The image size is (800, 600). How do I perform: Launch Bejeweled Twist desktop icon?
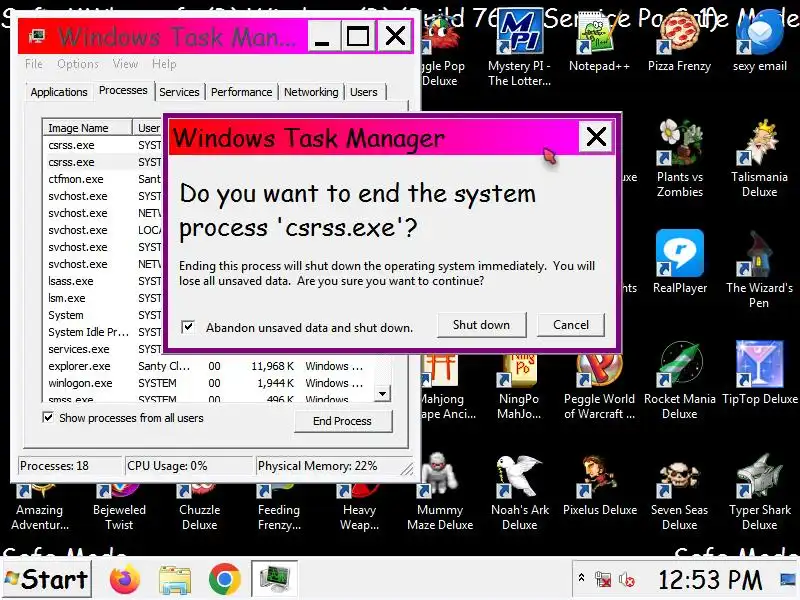[119, 506]
